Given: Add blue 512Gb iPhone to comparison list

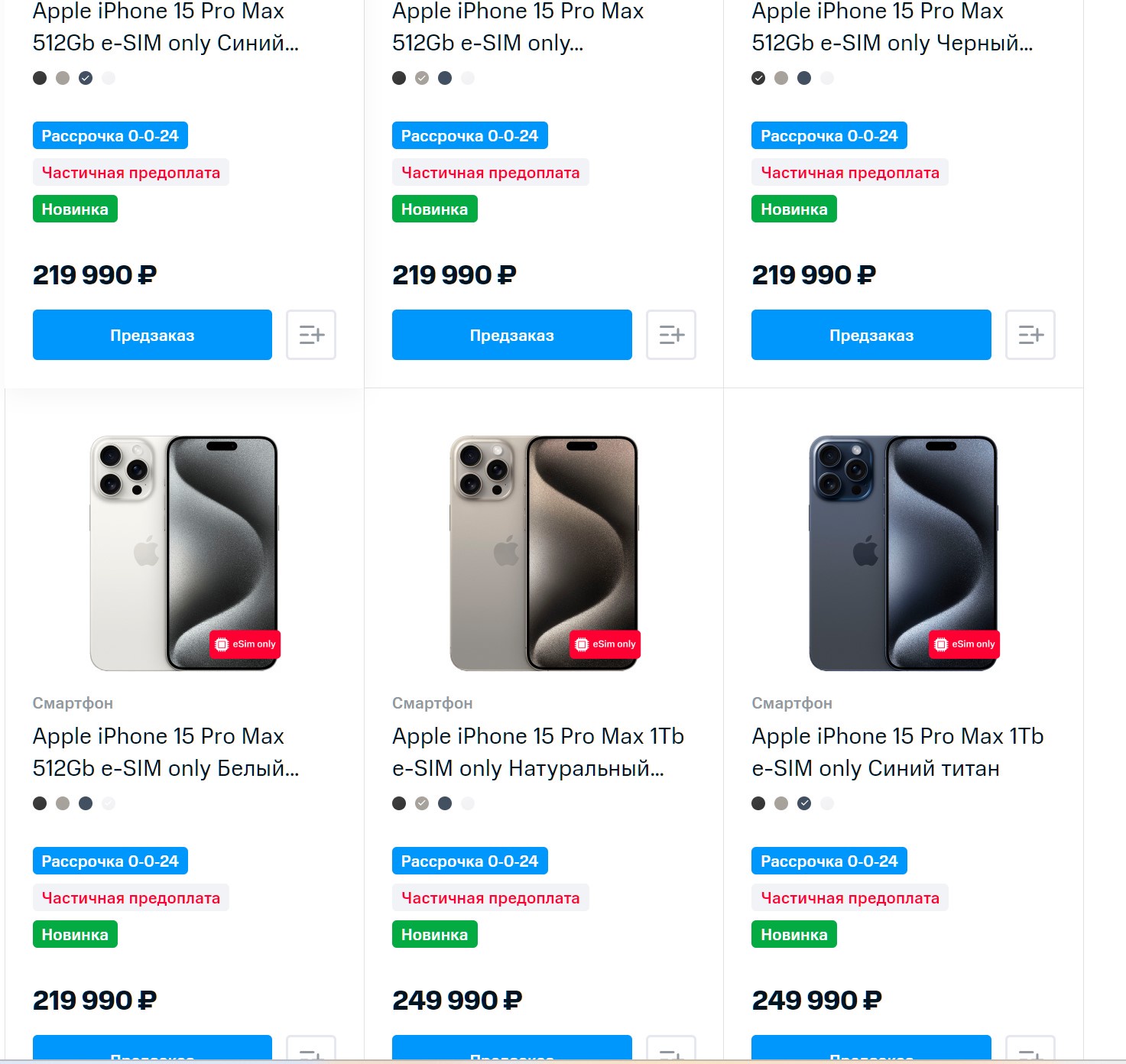Looking at the screenshot, I should pyautogui.click(x=311, y=335).
